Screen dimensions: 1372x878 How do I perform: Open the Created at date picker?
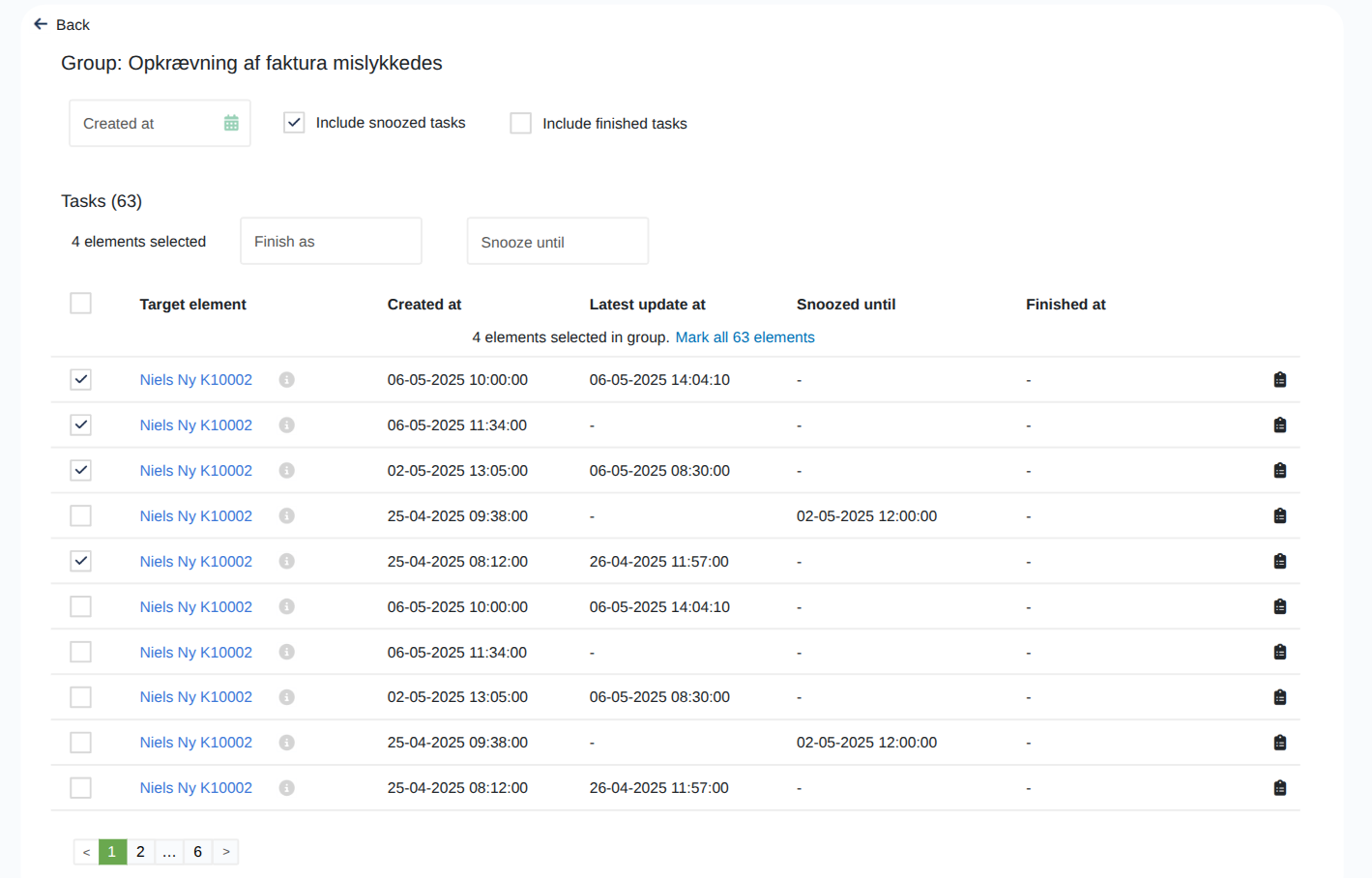(160, 123)
